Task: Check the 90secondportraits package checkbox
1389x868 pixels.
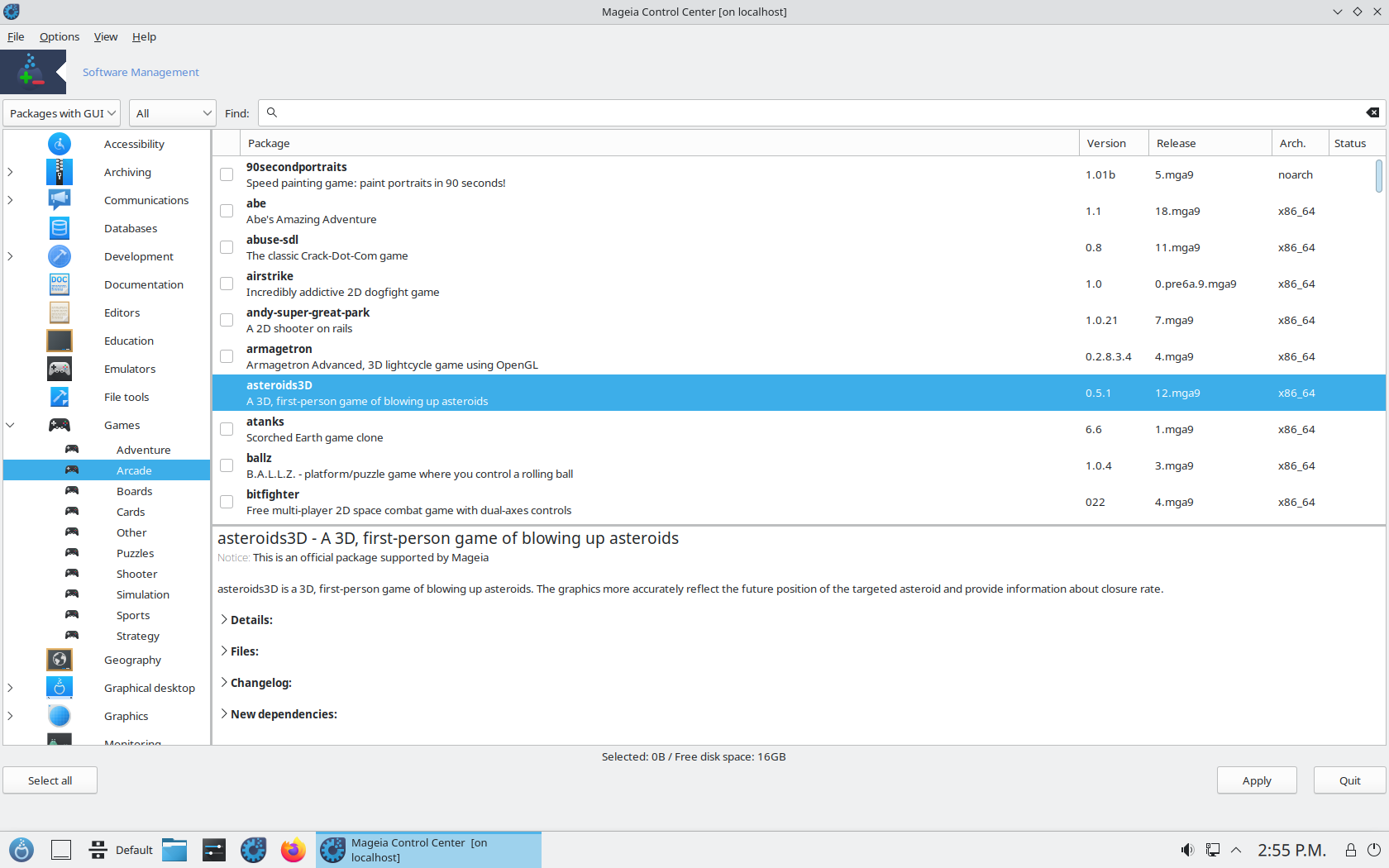Action: (x=227, y=174)
